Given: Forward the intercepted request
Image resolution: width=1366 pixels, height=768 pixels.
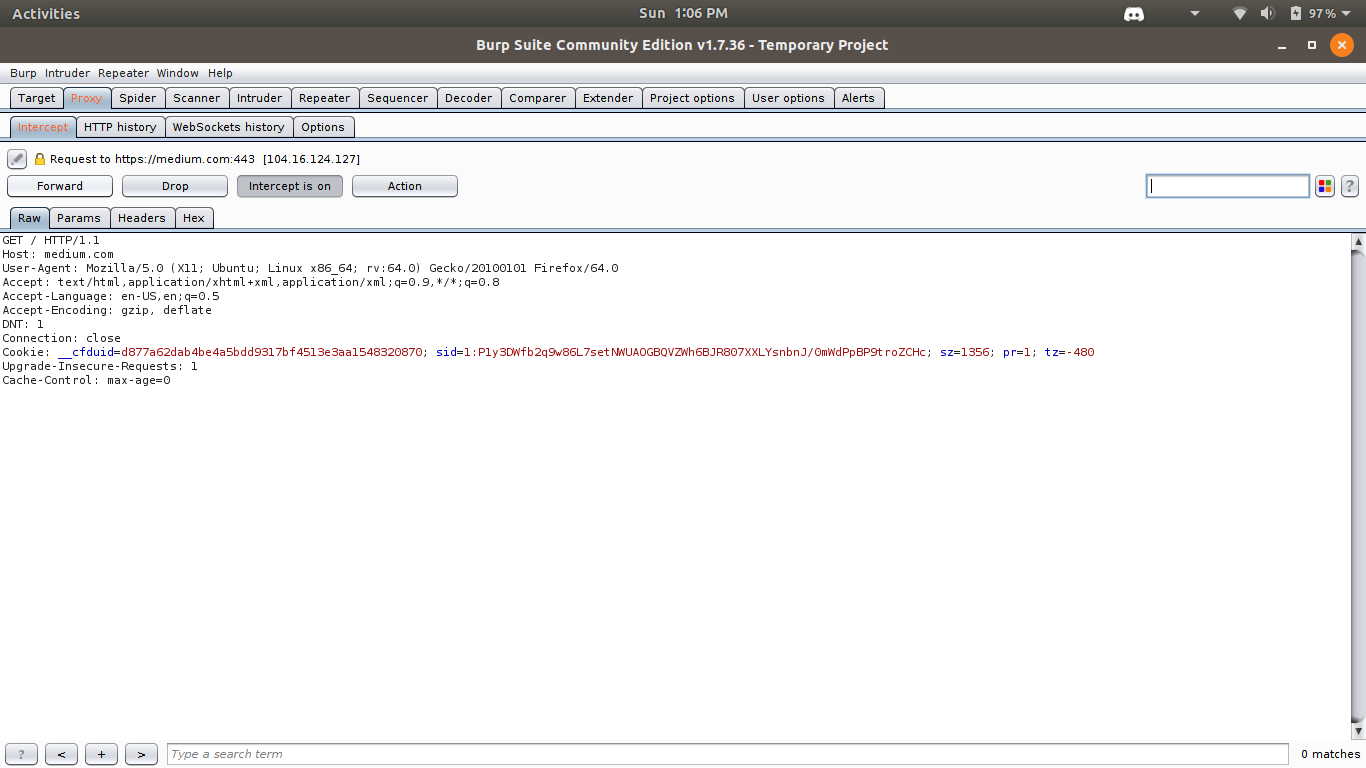Looking at the screenshot, I should click(60, 186).
